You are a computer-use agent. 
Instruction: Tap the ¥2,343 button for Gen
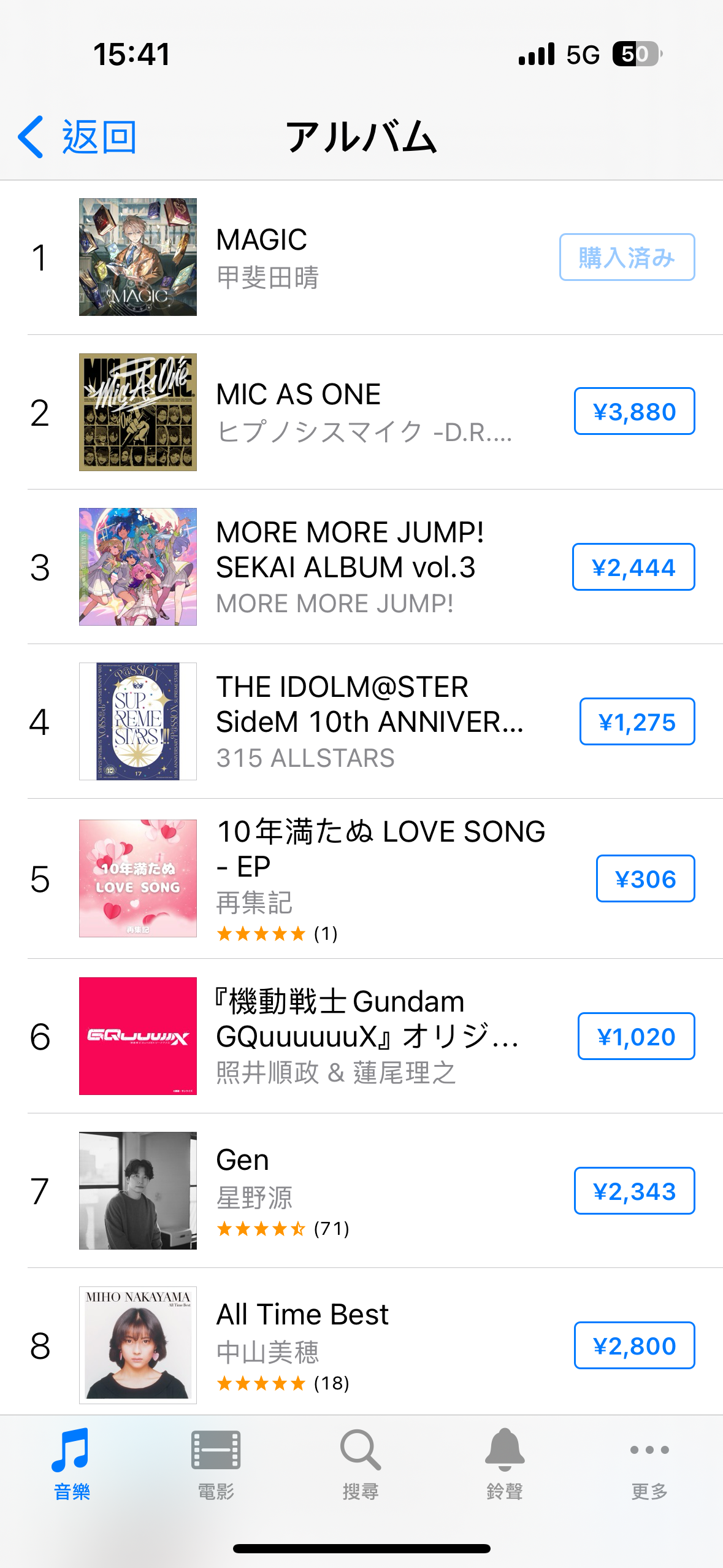click(x=634, y=1191)
